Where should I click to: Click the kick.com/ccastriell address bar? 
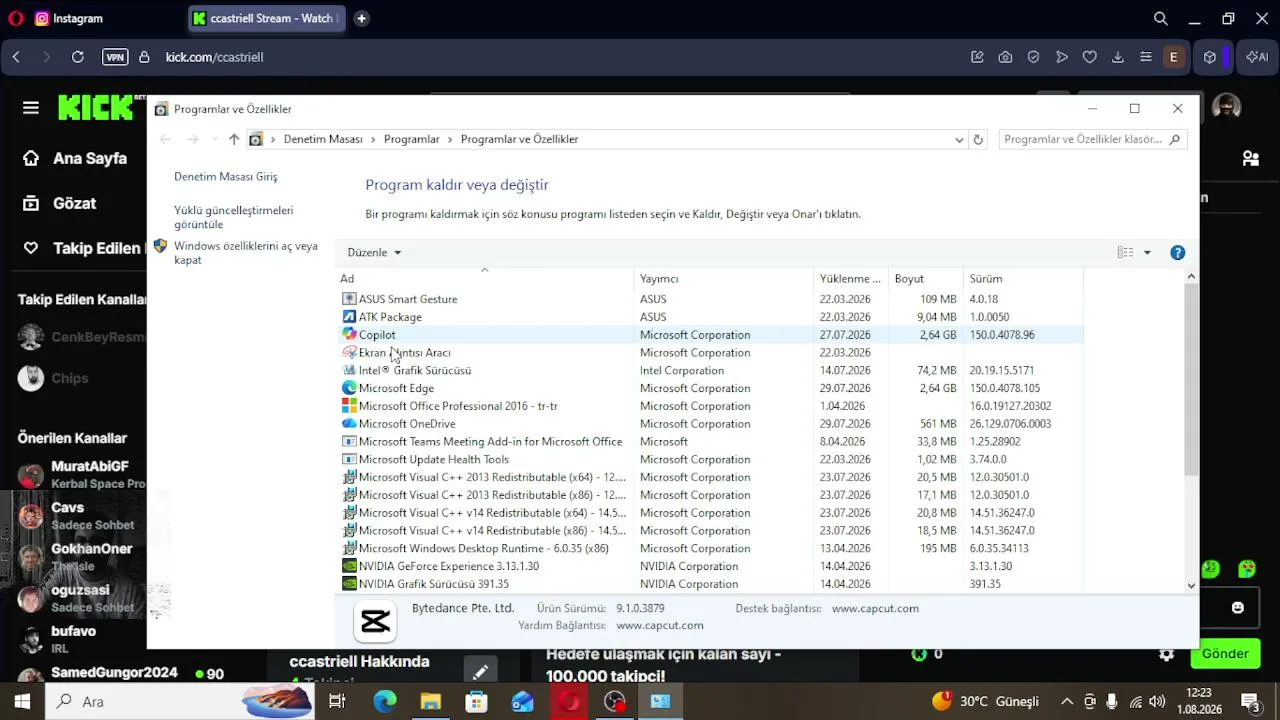[x=214, y=57]
